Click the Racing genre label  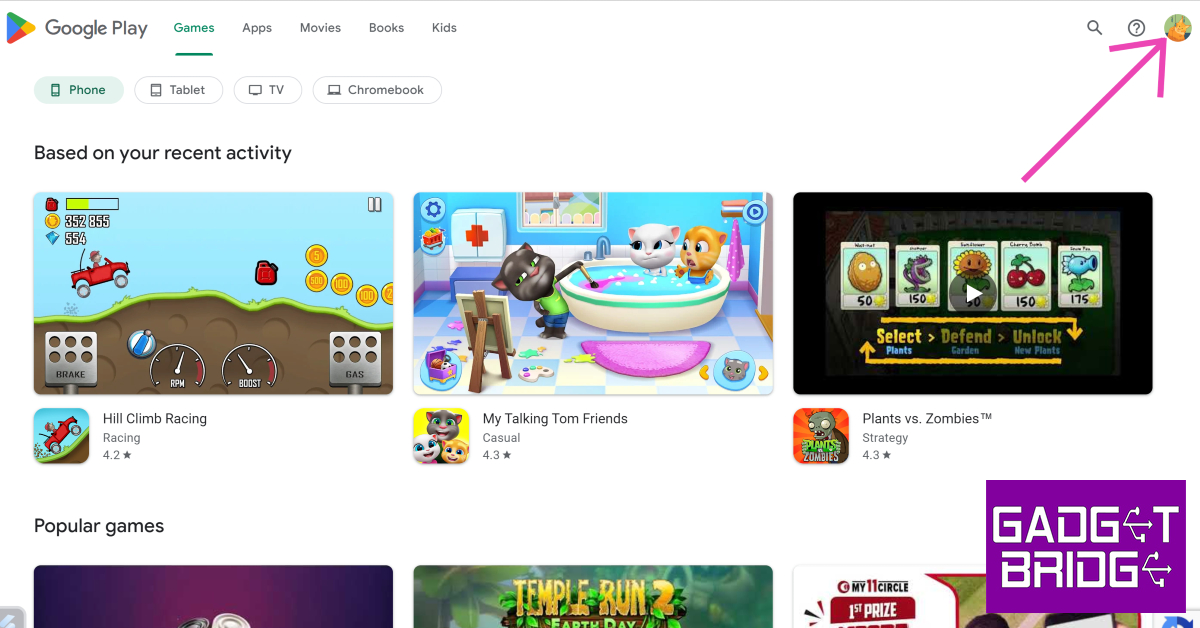[122, 438]
